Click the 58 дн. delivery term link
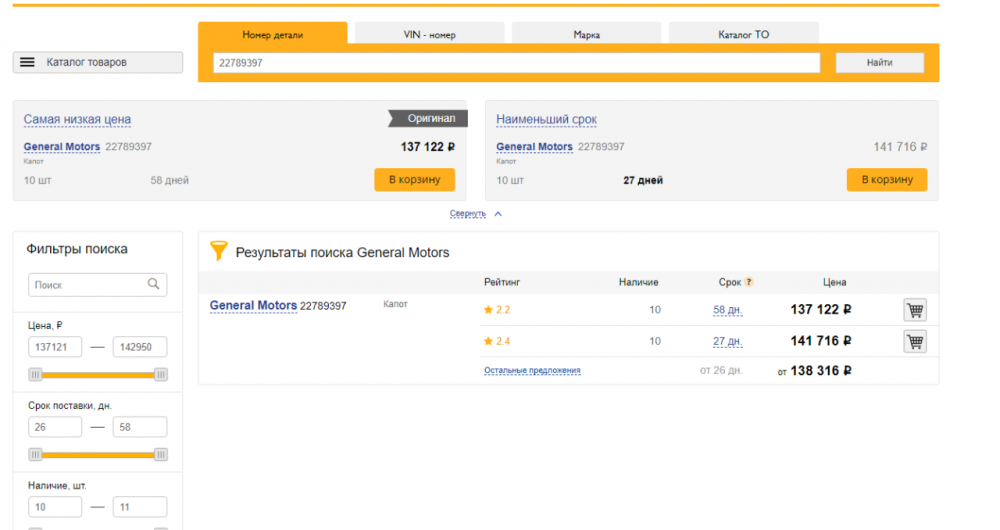The image size is (1000, 530). [x=728, y=310]
